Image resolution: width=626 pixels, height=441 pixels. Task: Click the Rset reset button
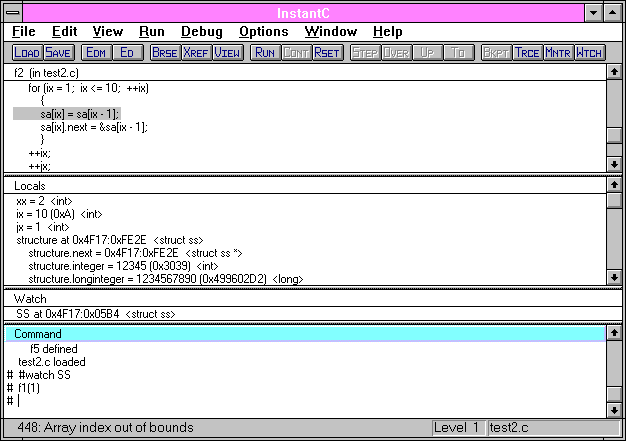tap(327, 52)
